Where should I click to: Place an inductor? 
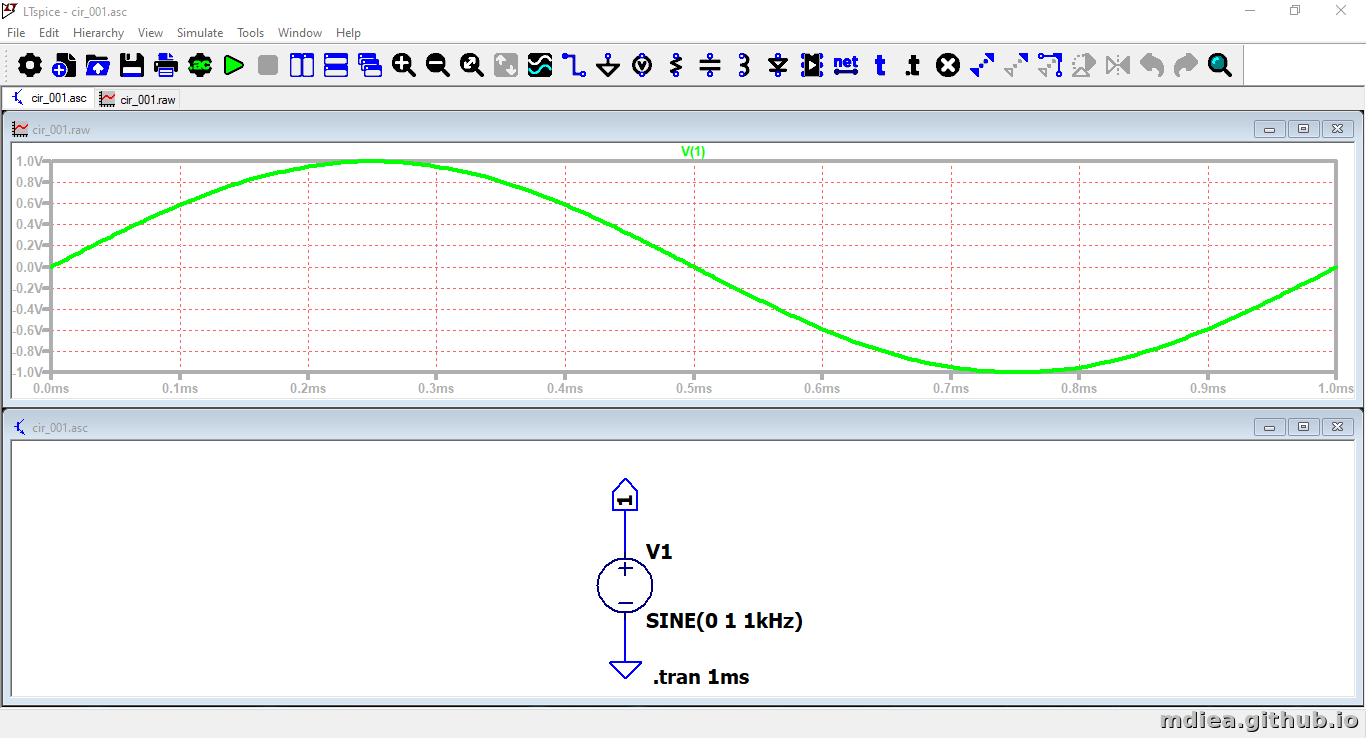tap(744, 66)
